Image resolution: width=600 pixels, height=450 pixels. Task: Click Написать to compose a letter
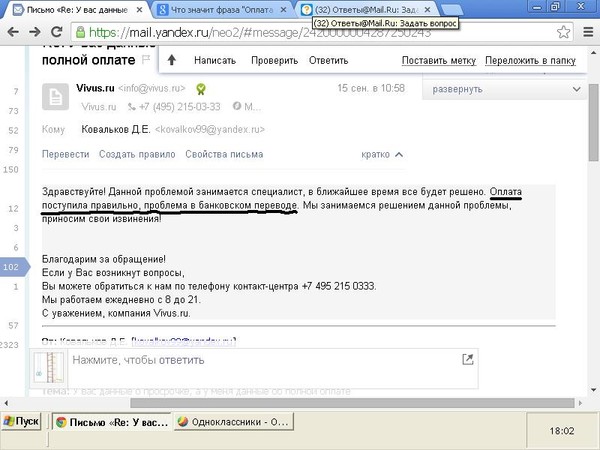215,60
